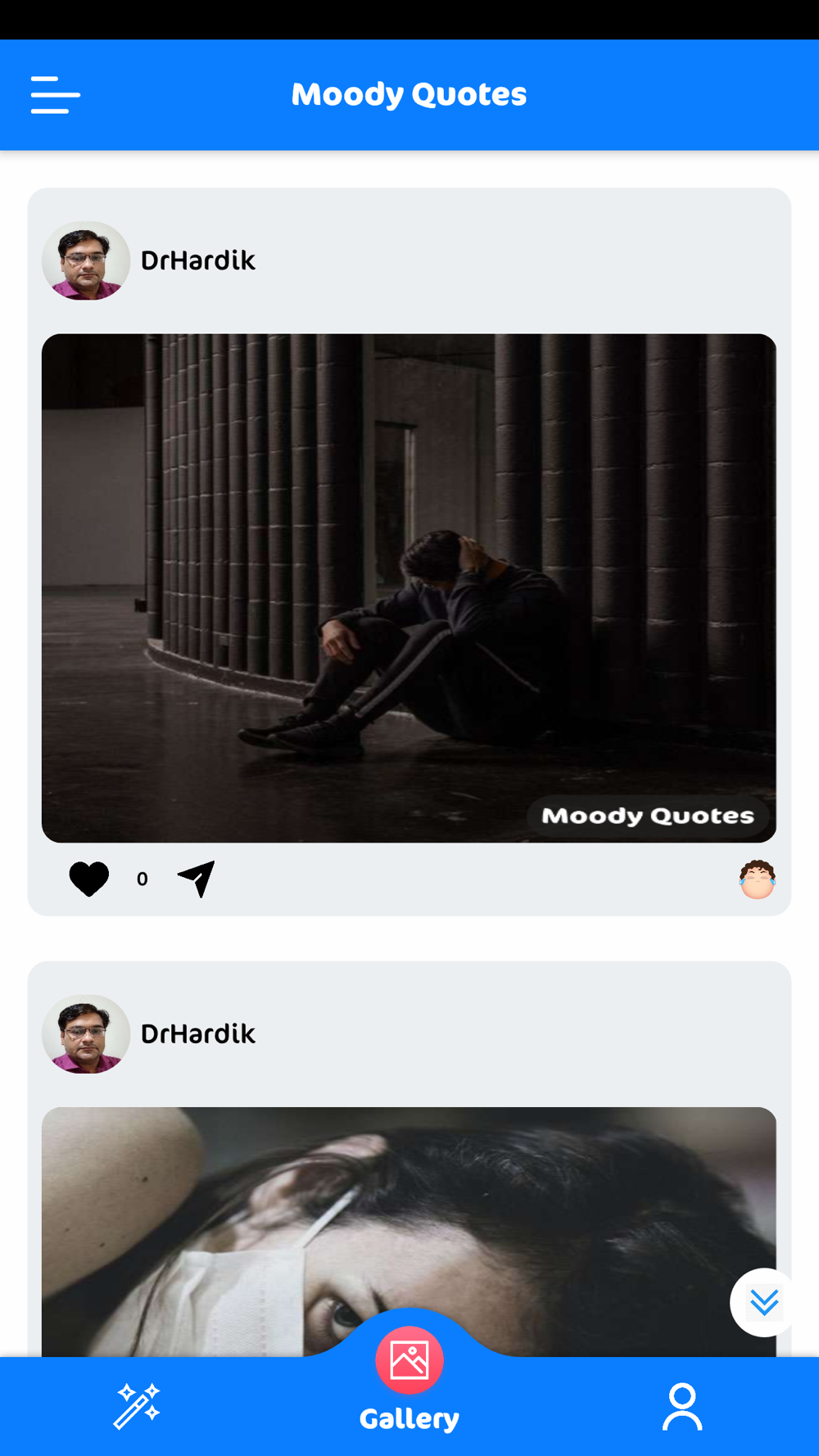Tap the first DrHardik username
Viewport: 819px width, 1456px height.
pyautogui.click(x=198, y=260)
